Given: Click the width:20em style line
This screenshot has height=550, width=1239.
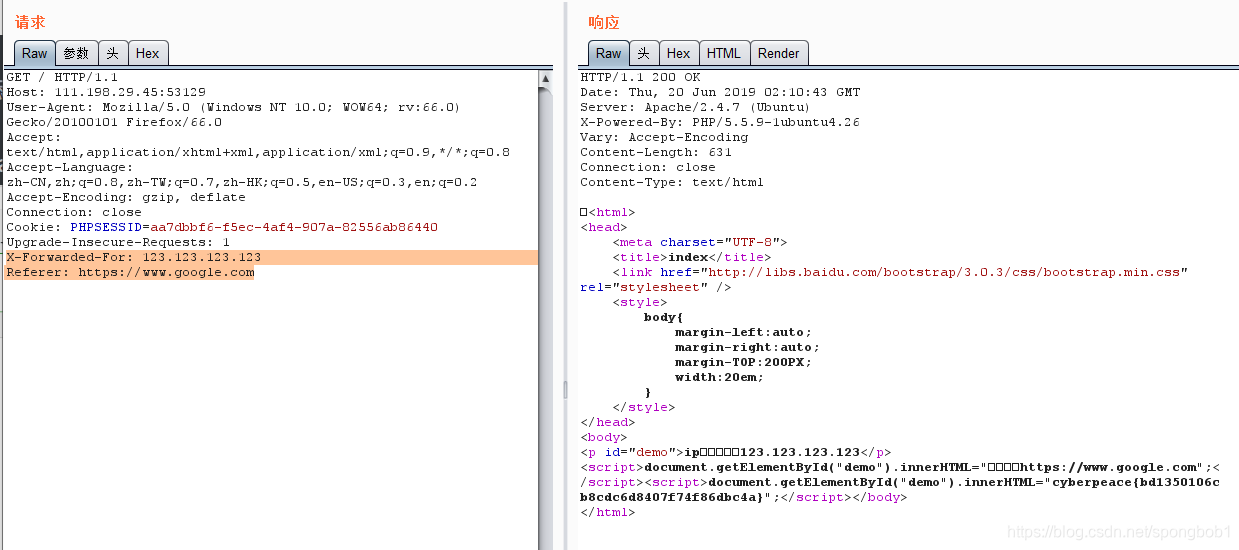Looking at the screenshot, I should [x=719, y=377].
